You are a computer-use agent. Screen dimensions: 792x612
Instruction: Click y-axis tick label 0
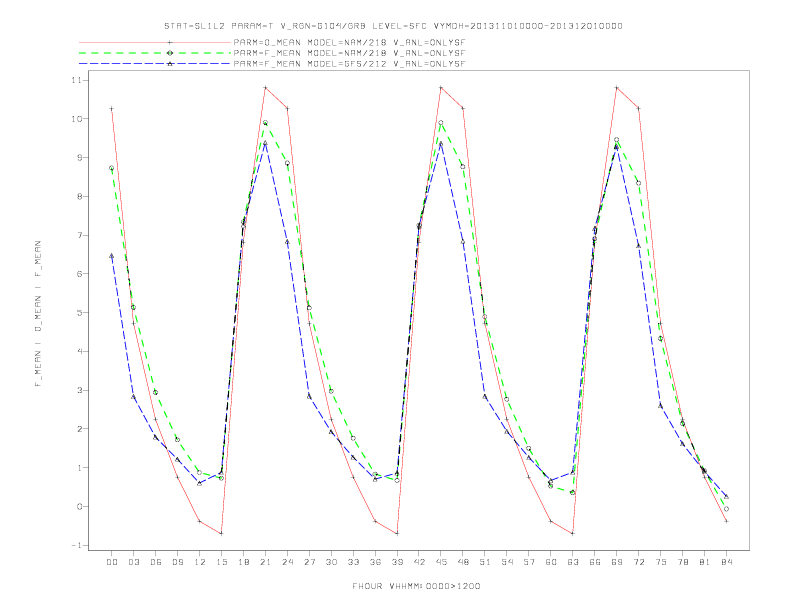(x=79, y=506)
